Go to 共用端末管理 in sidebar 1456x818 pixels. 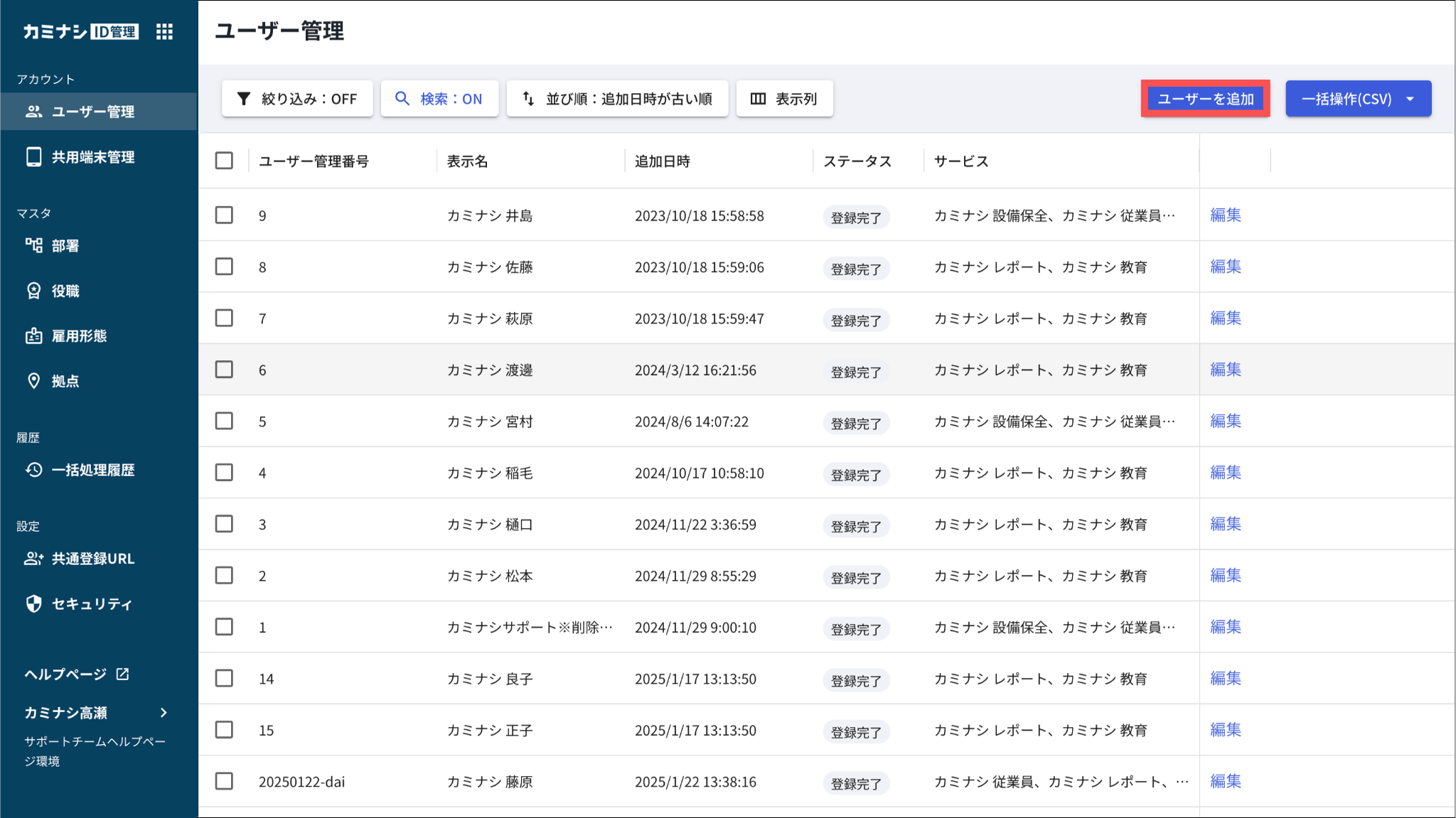point(92,157)
